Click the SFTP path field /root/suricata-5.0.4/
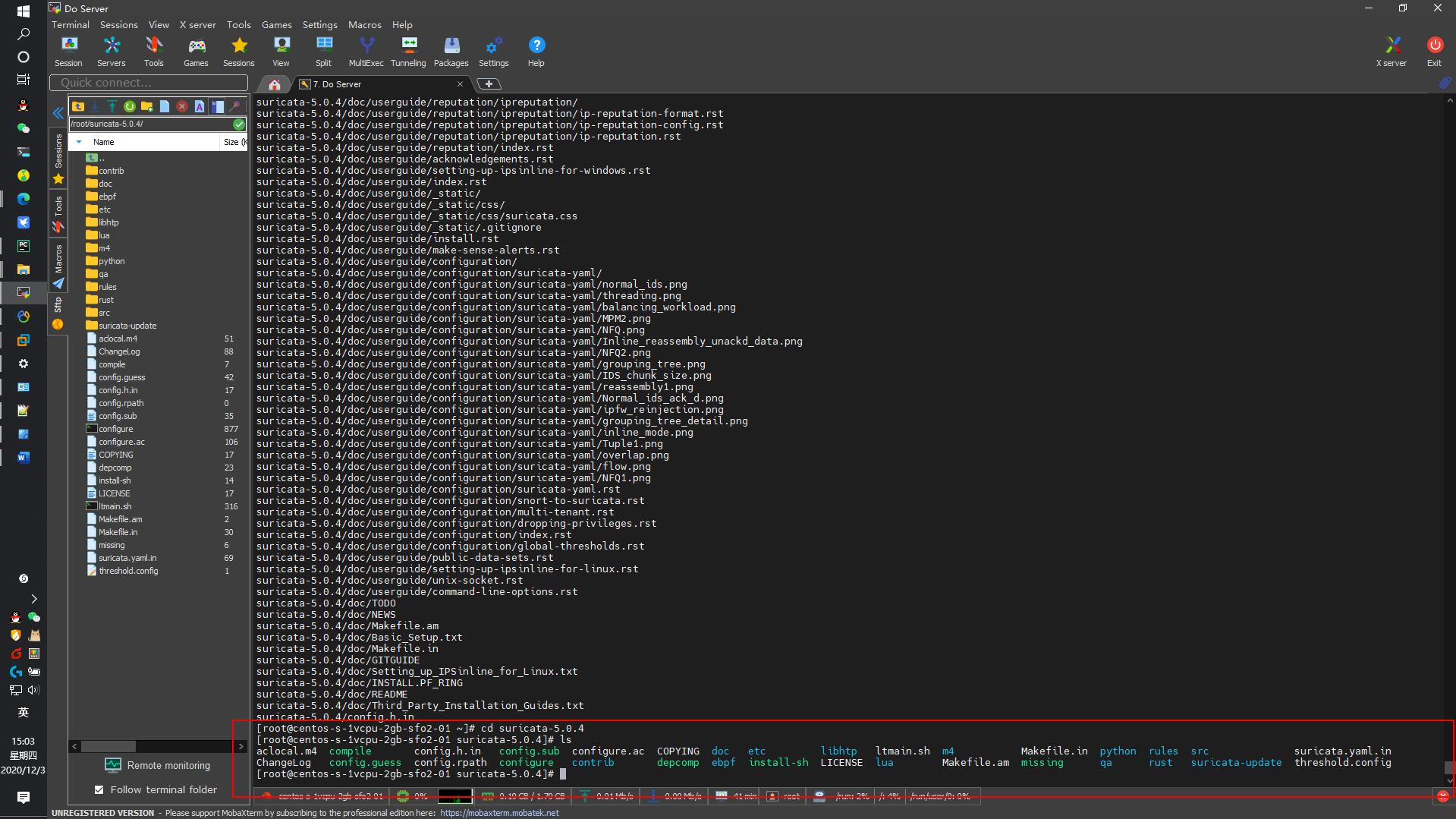Viewport: 1456px width, 819px height. (150, 124)
